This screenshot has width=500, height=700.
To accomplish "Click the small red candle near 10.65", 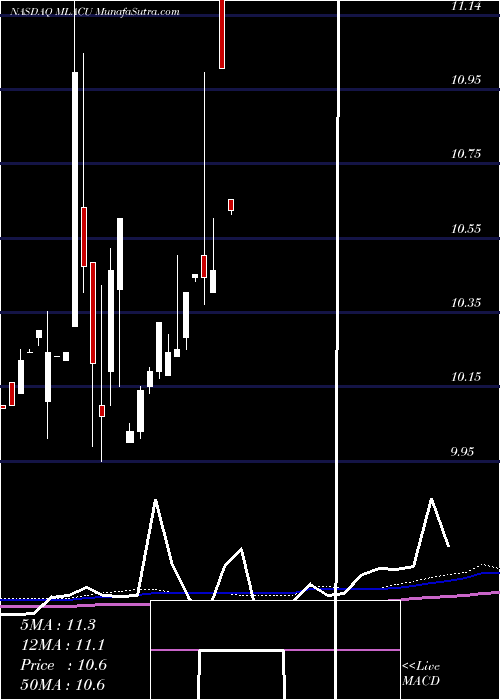I will click(x=231, y=205).
